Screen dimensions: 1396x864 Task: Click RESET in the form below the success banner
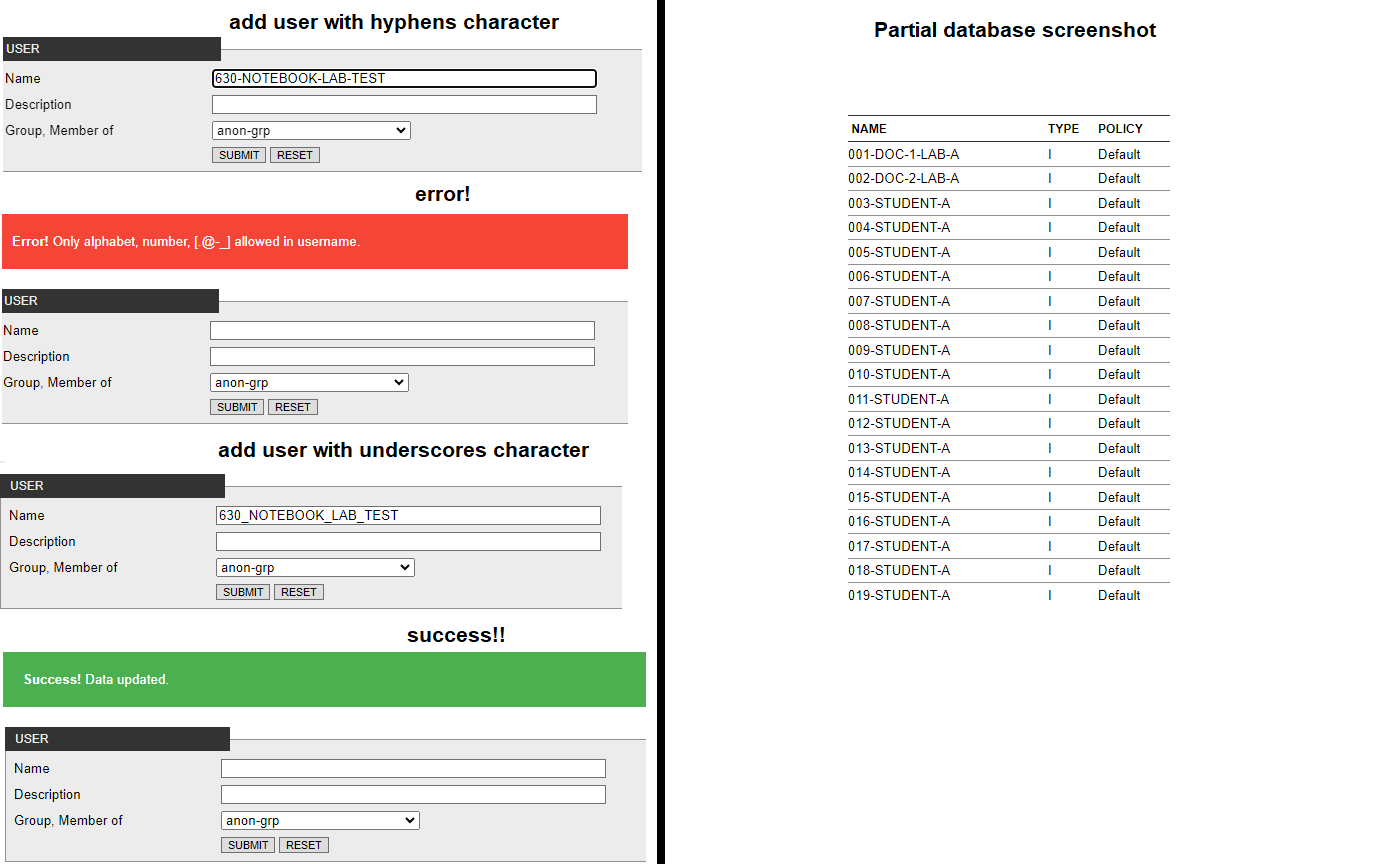pos(304,845)
